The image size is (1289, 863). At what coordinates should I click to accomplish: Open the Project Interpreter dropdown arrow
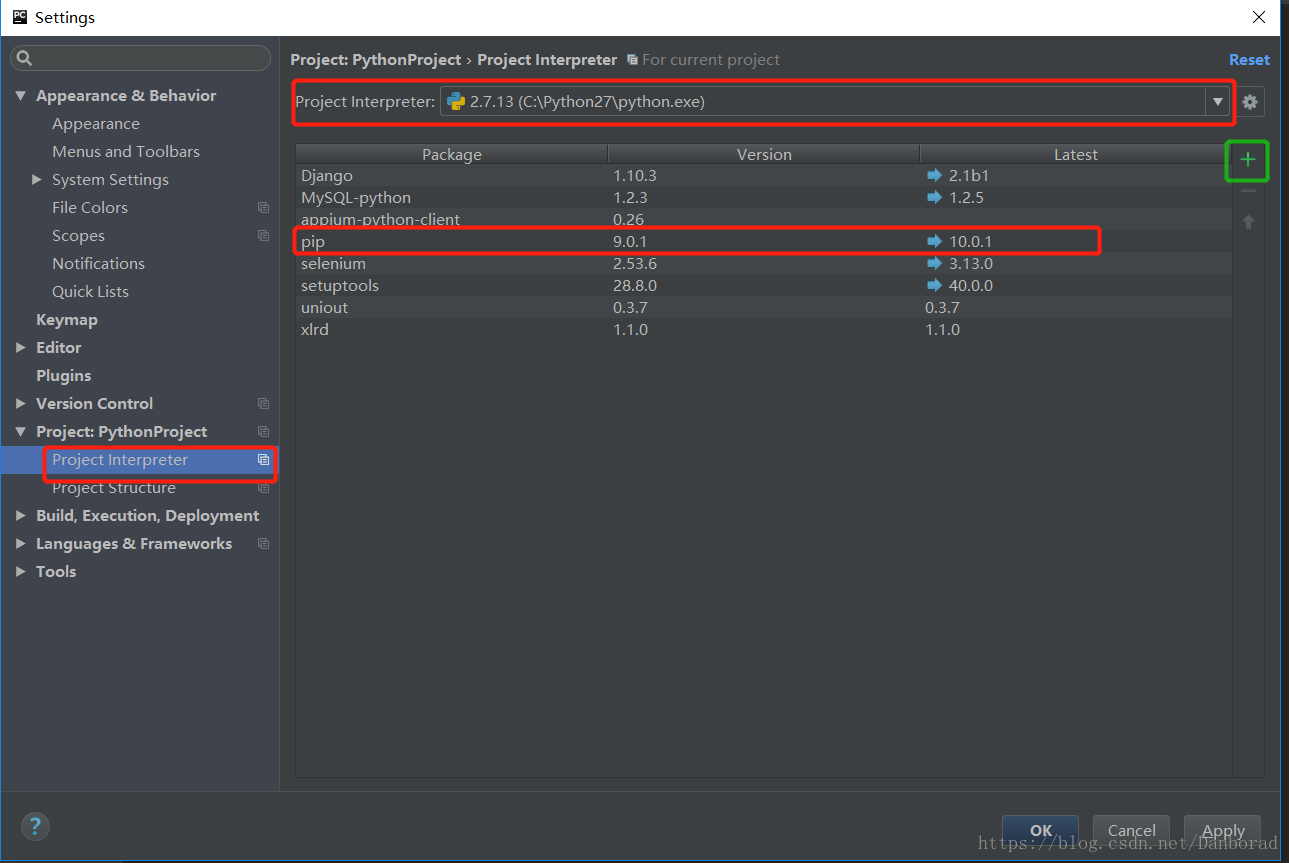pyautogui.click(x=1217, y=101)
